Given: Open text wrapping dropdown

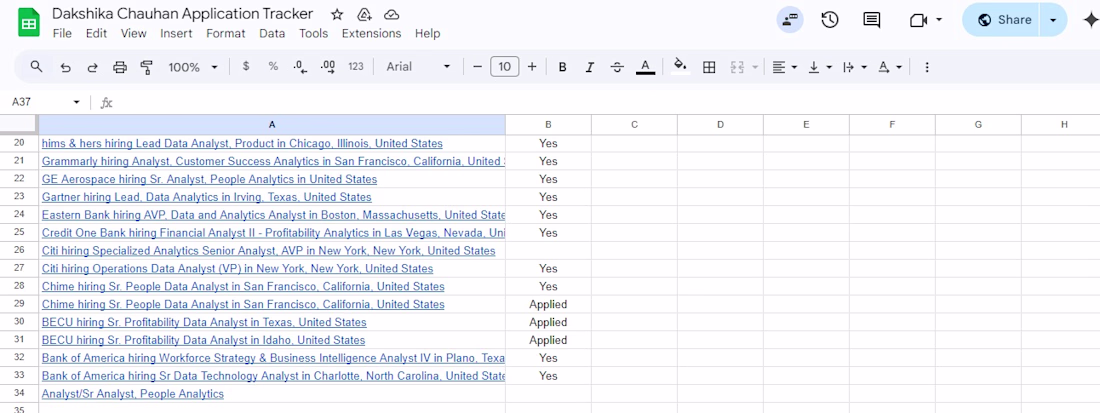Looking at the screenshot, I should [854, 67].
